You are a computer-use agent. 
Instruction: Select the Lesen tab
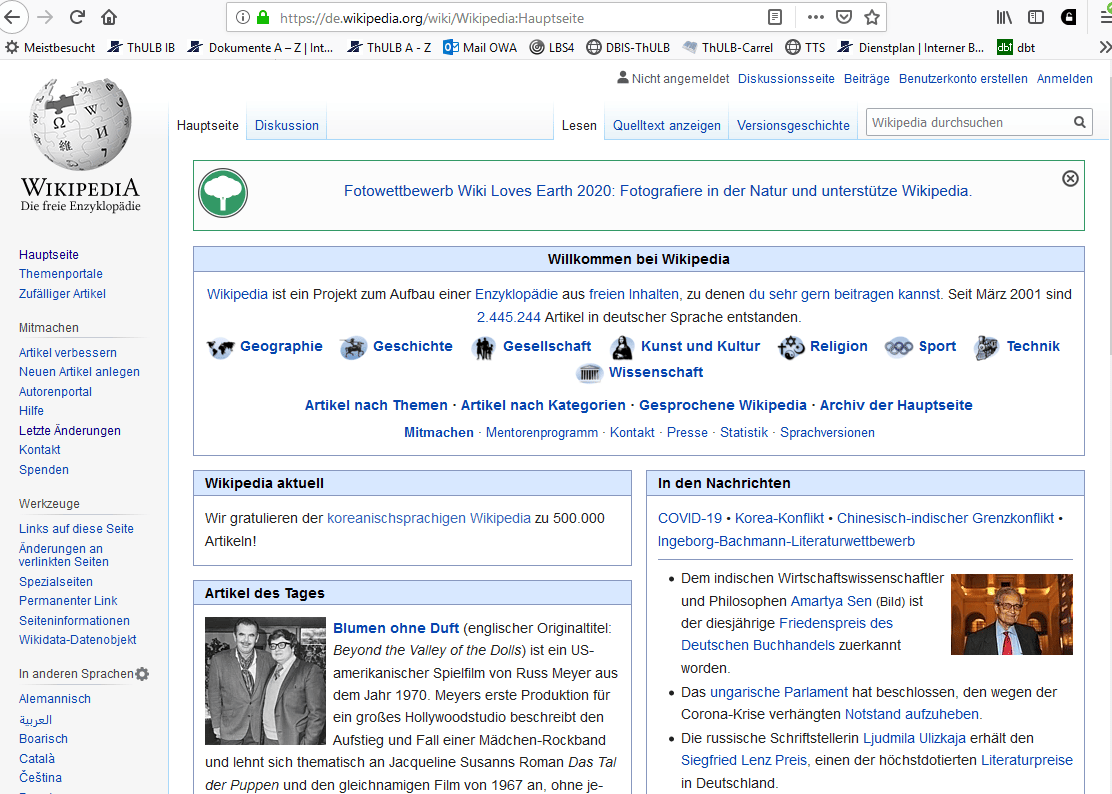[579, 125]
